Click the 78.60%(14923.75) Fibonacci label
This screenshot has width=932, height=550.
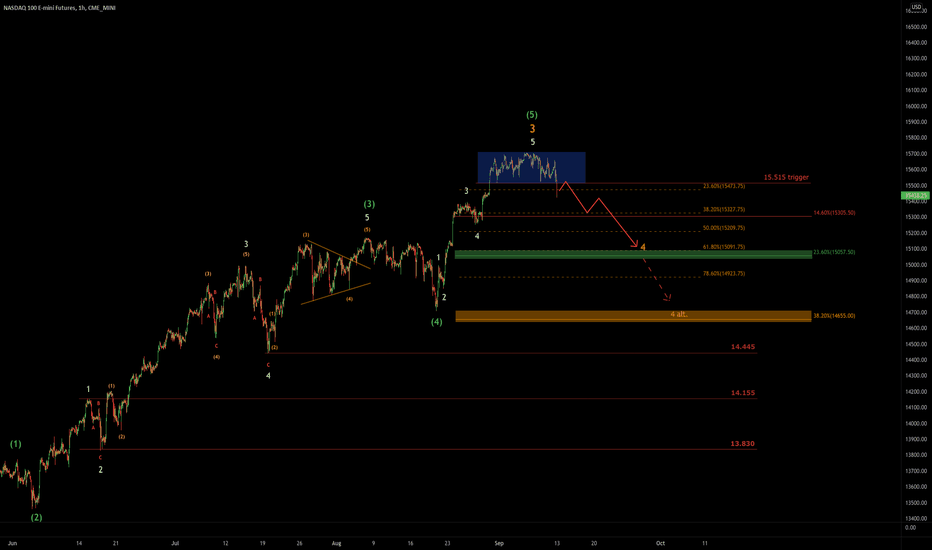point(724,274)
